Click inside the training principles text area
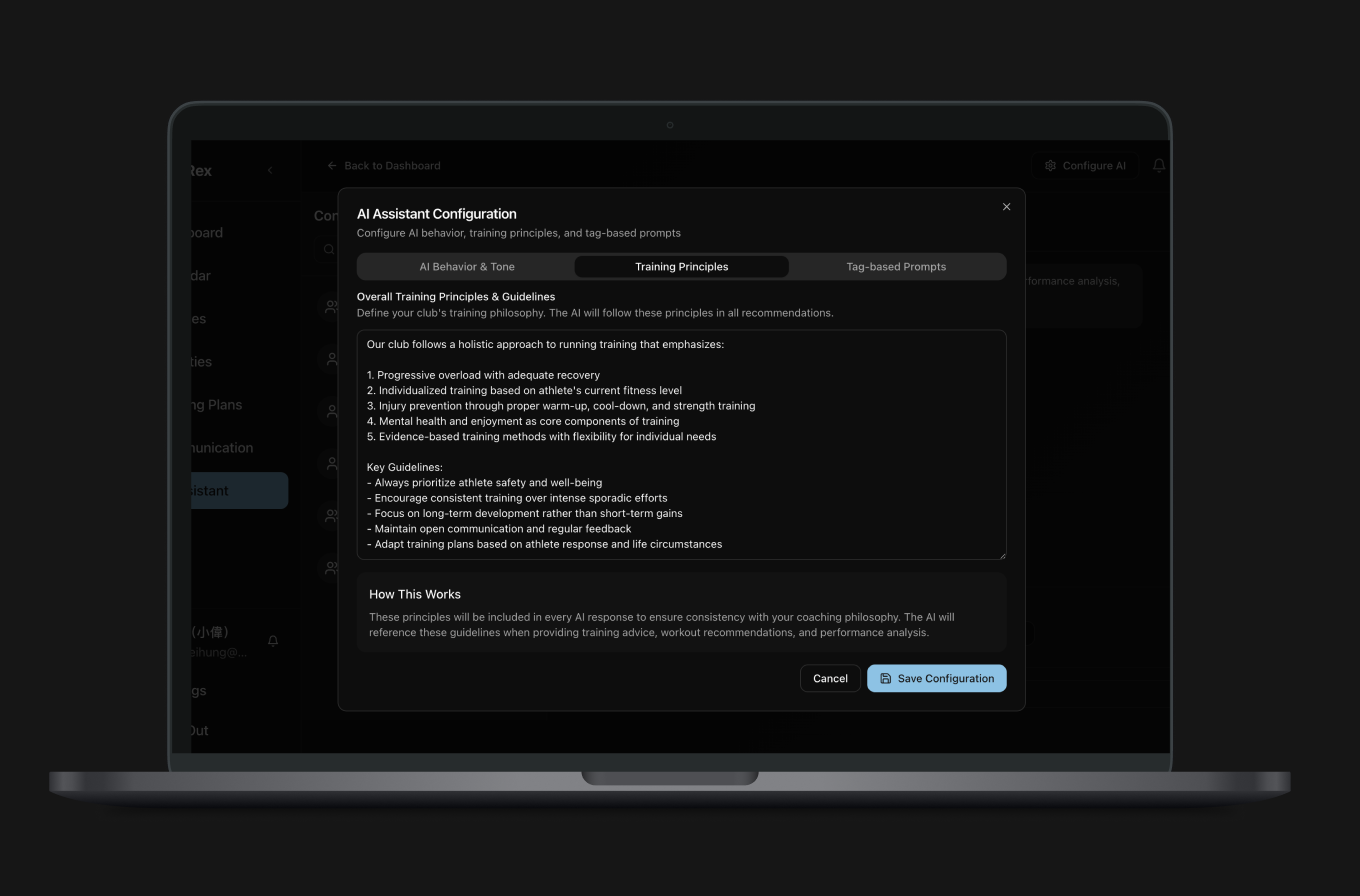1360x896 pixels. click(x=680, y=445)
